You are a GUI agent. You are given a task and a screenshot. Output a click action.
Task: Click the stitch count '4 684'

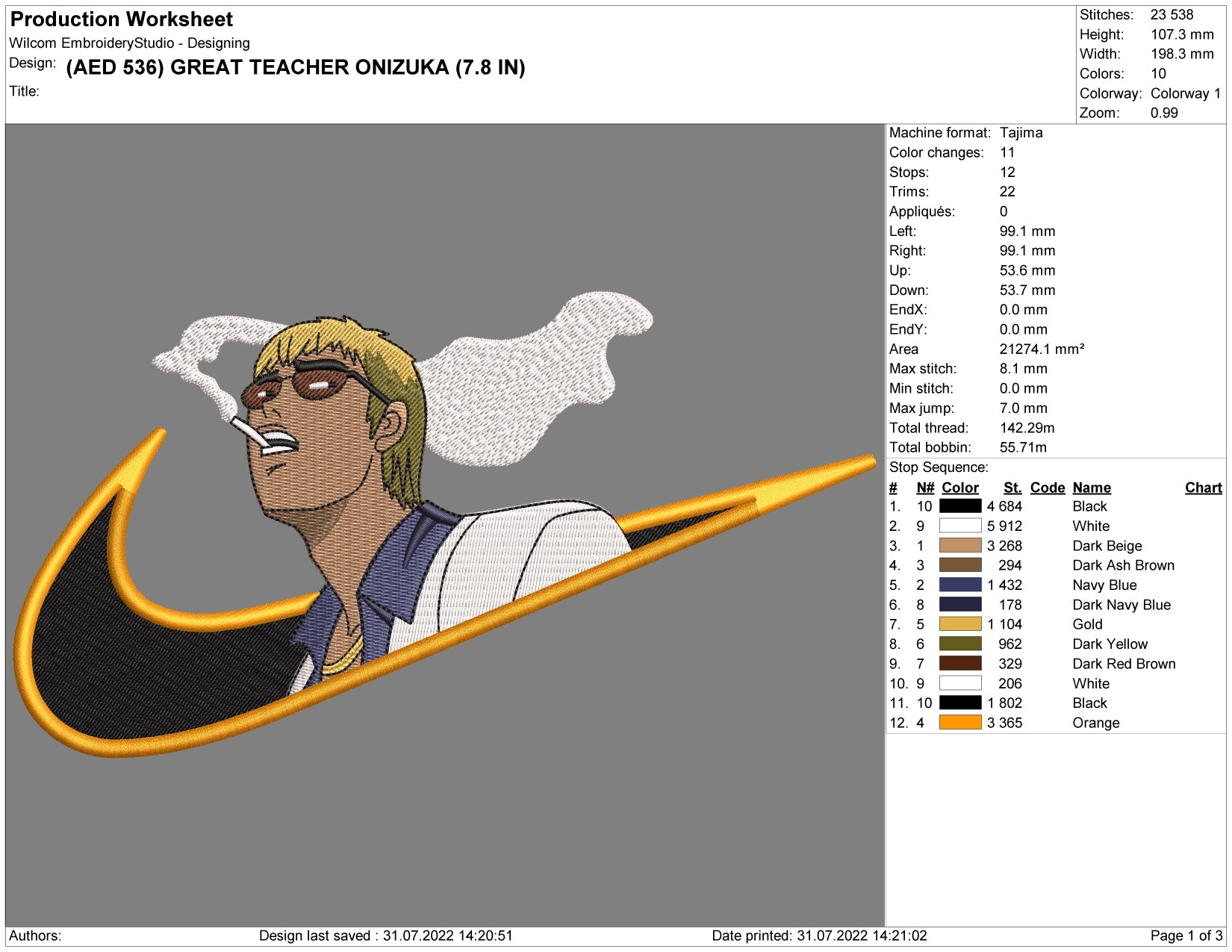[1004, 506]
